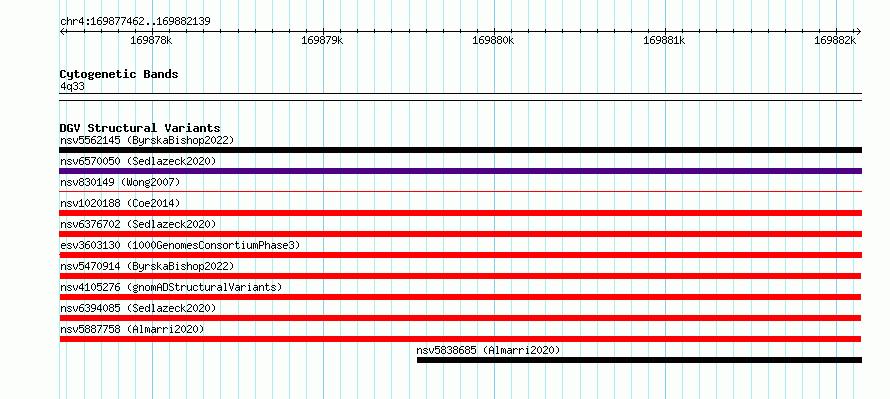Click the red nsv5887758 variant bar
The width and height of the screenshot is (890, 399).
coord(460,339)
